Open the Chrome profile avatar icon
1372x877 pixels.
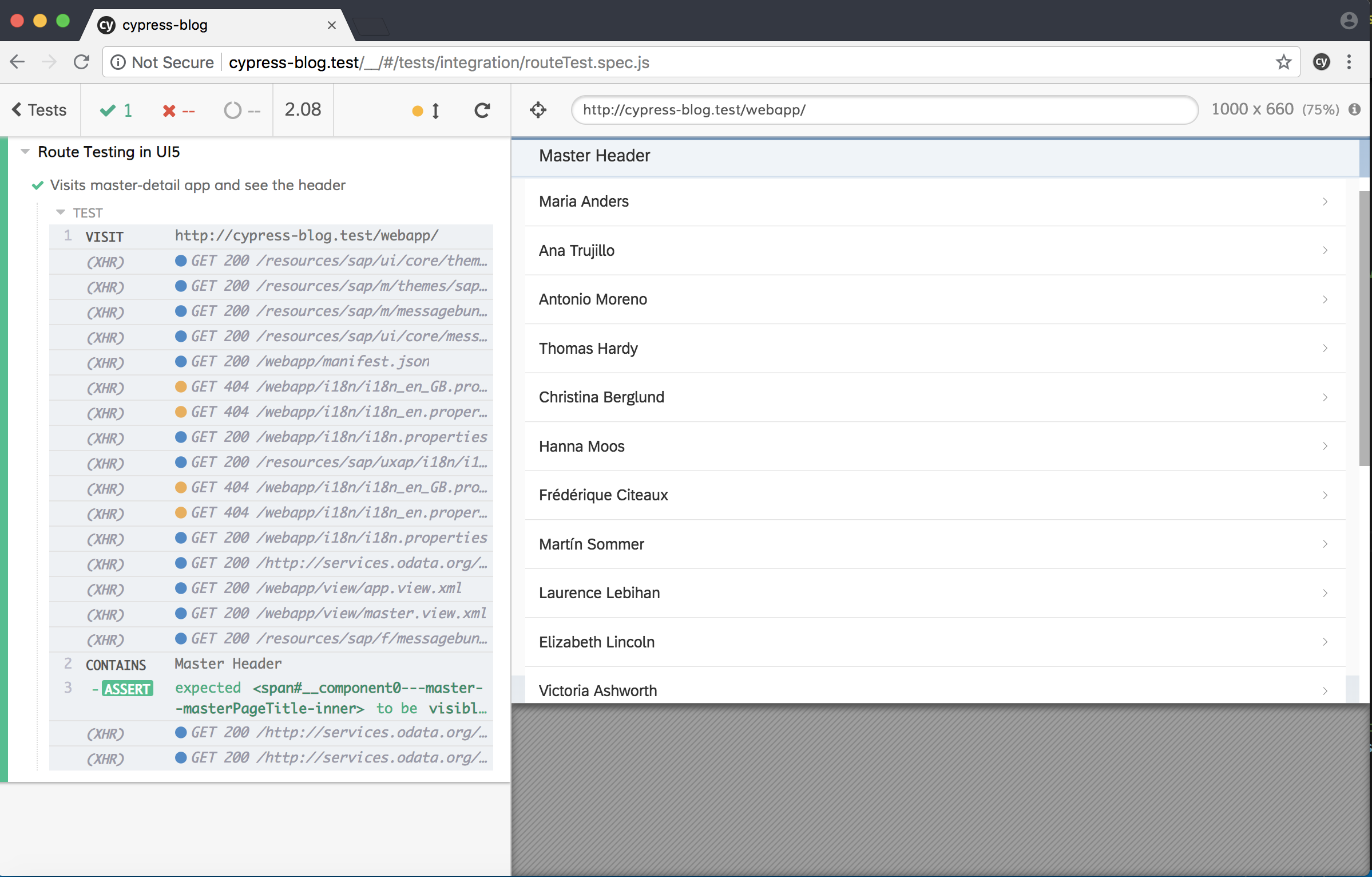(1349, 21)
